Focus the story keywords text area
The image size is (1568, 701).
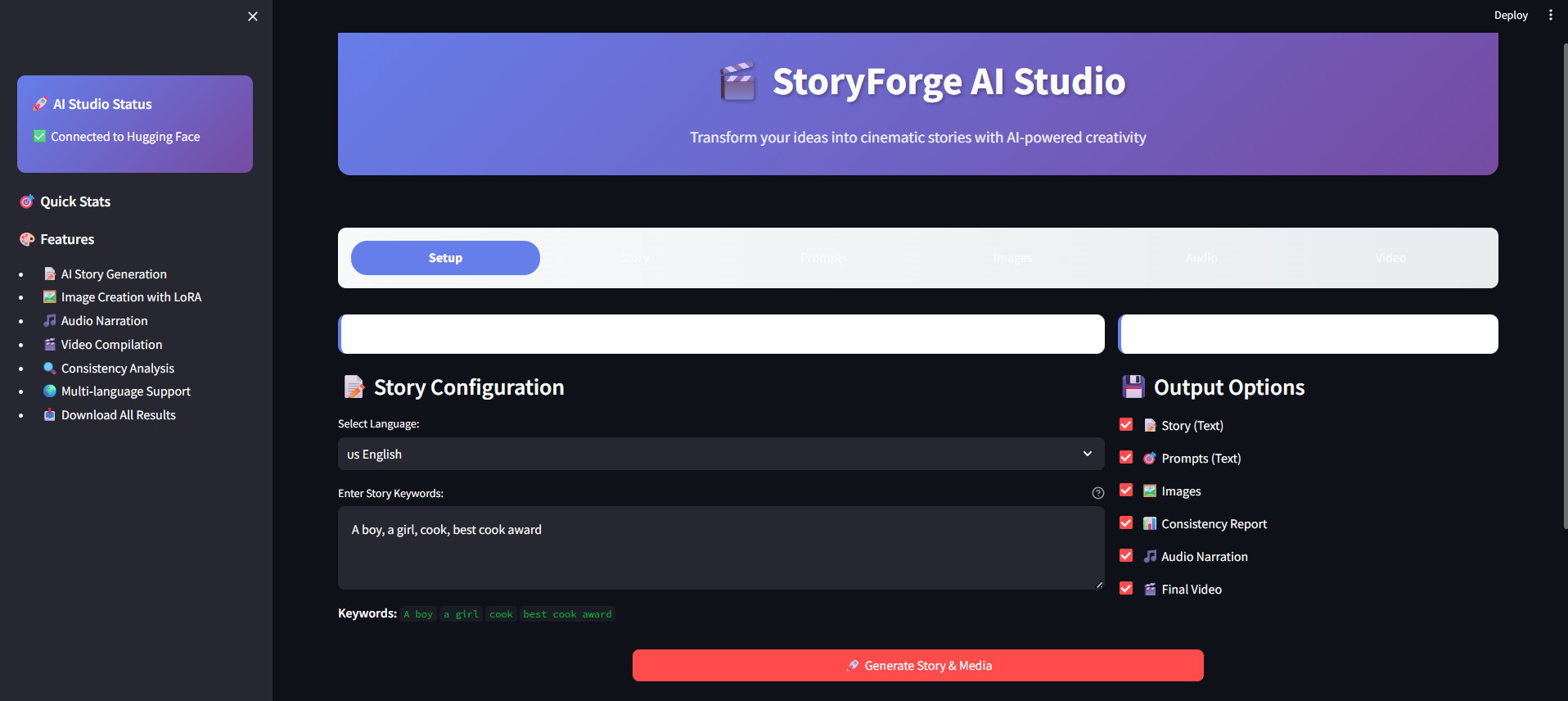721,548
